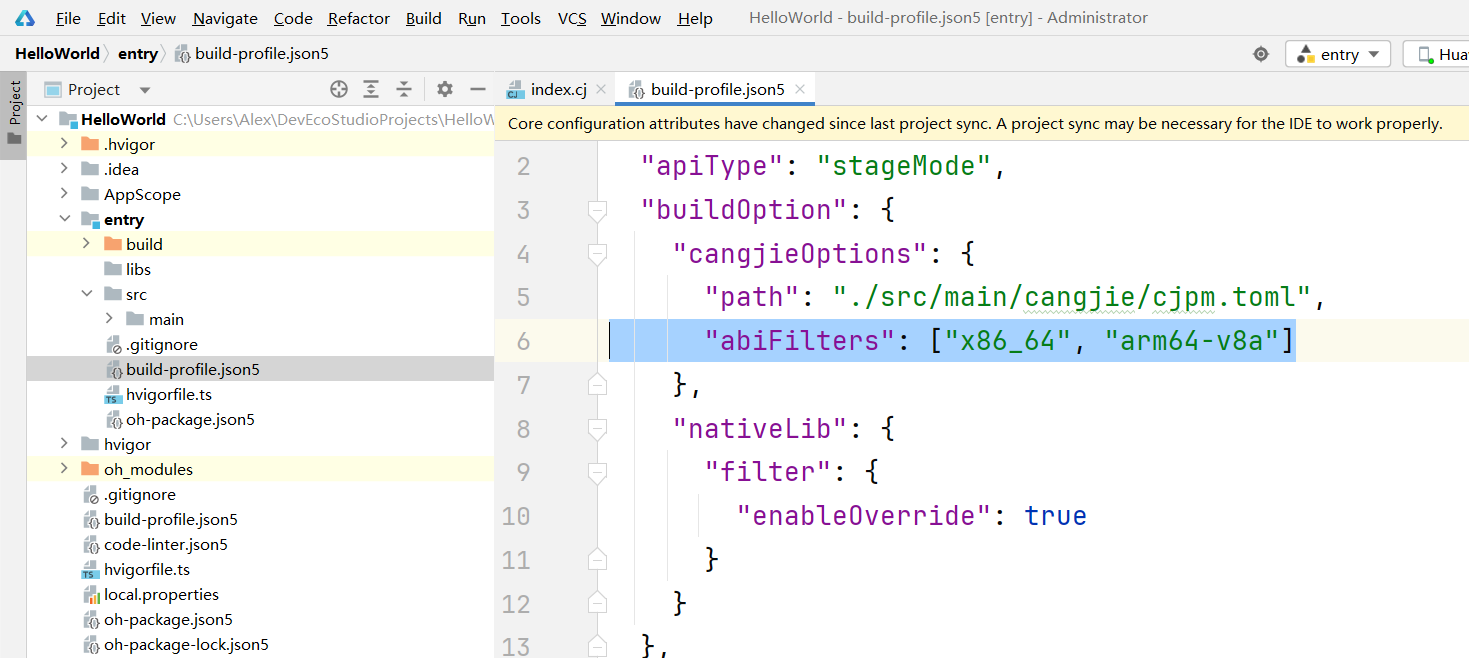Click entry in the breadcrumb bar
Image resolution: width=1469 pixels, height=658 pixels.
[x=138, y=54]
